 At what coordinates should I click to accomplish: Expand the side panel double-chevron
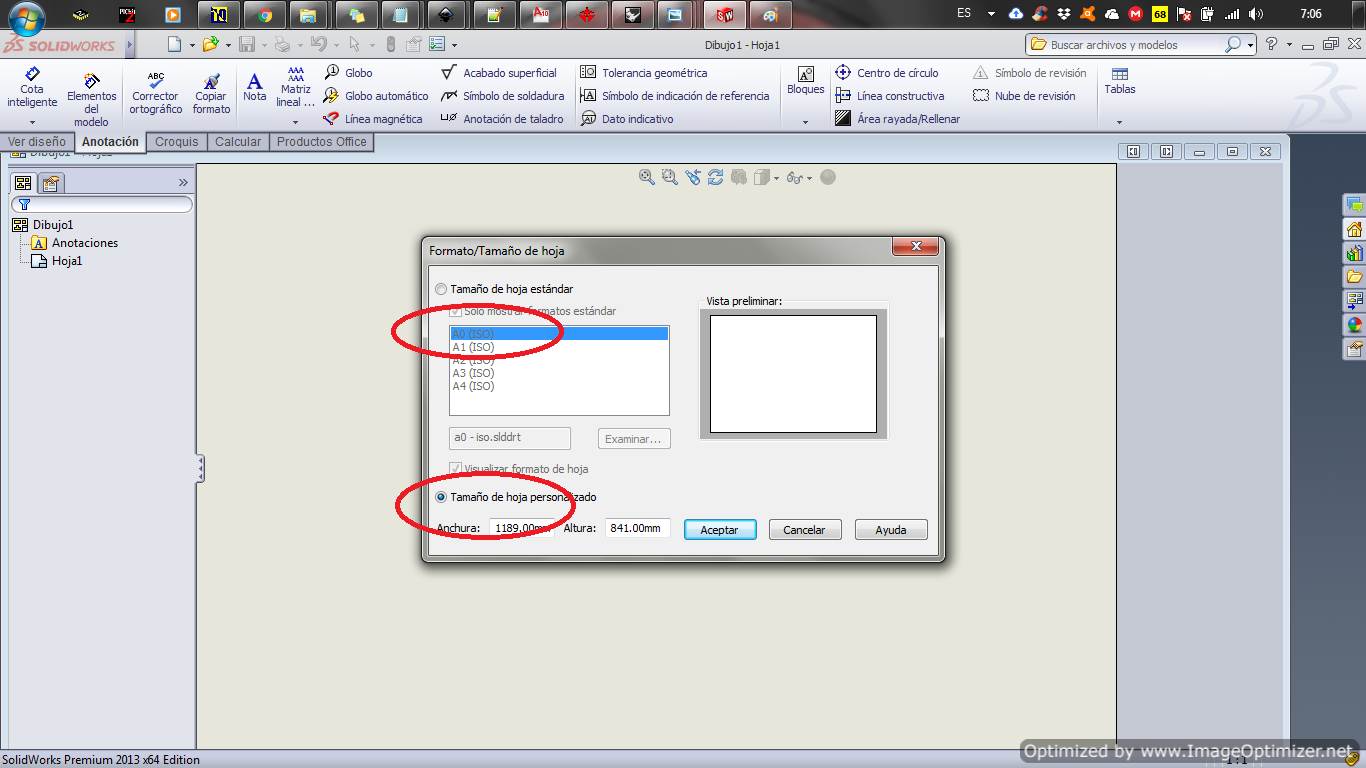(183, 182)
